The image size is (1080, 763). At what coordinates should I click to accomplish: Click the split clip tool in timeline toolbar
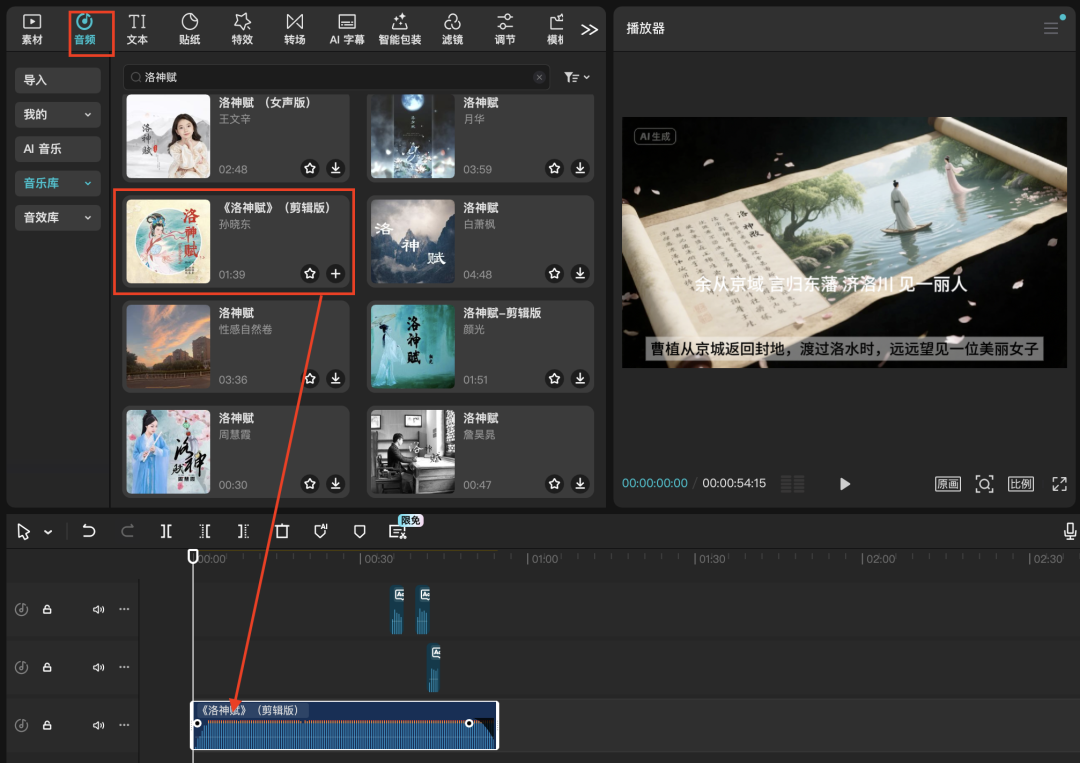pos(166,532)
